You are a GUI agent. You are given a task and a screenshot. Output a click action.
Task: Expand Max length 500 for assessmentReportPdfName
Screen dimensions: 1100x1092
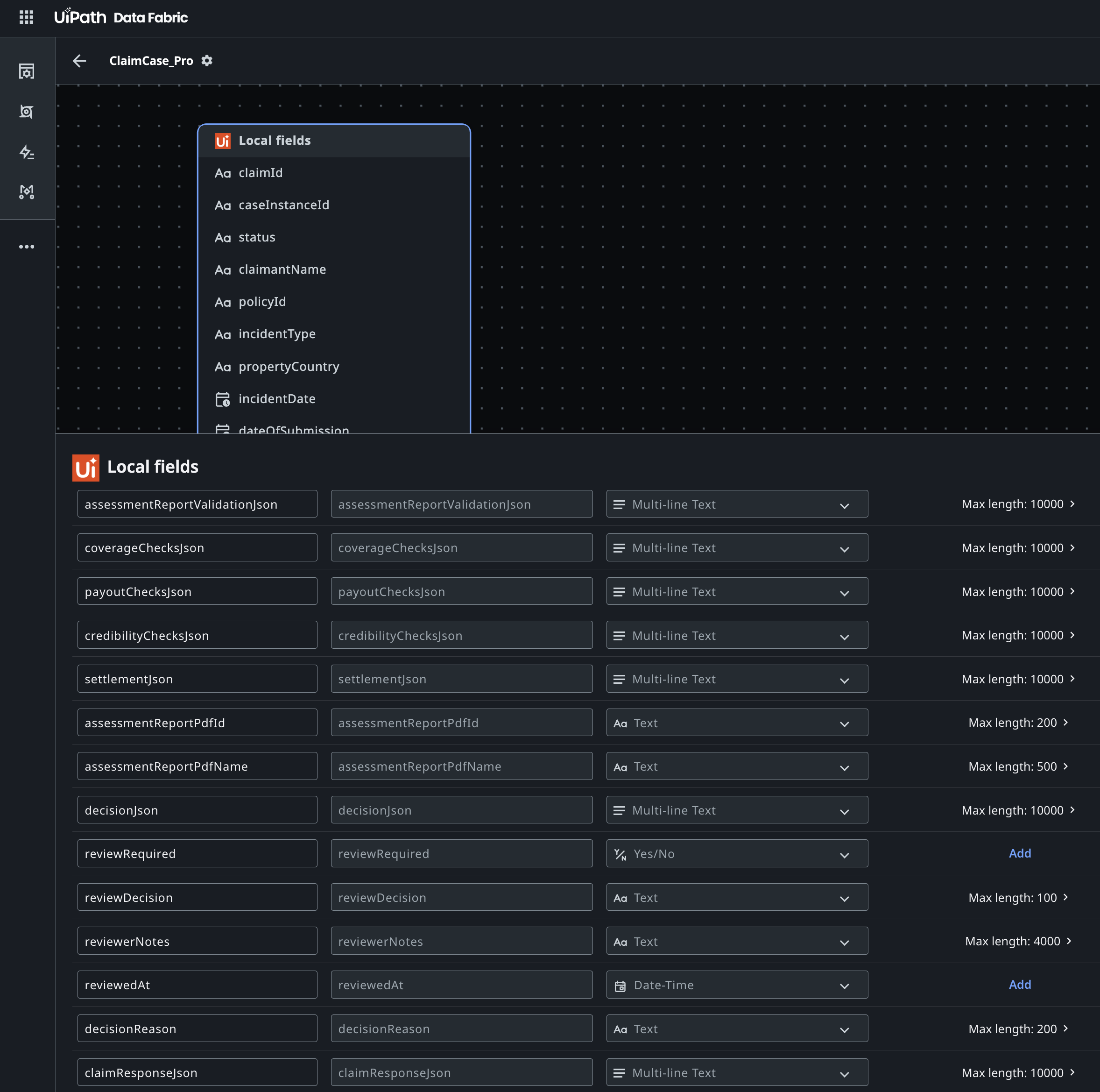click(x=1019, y=767)
